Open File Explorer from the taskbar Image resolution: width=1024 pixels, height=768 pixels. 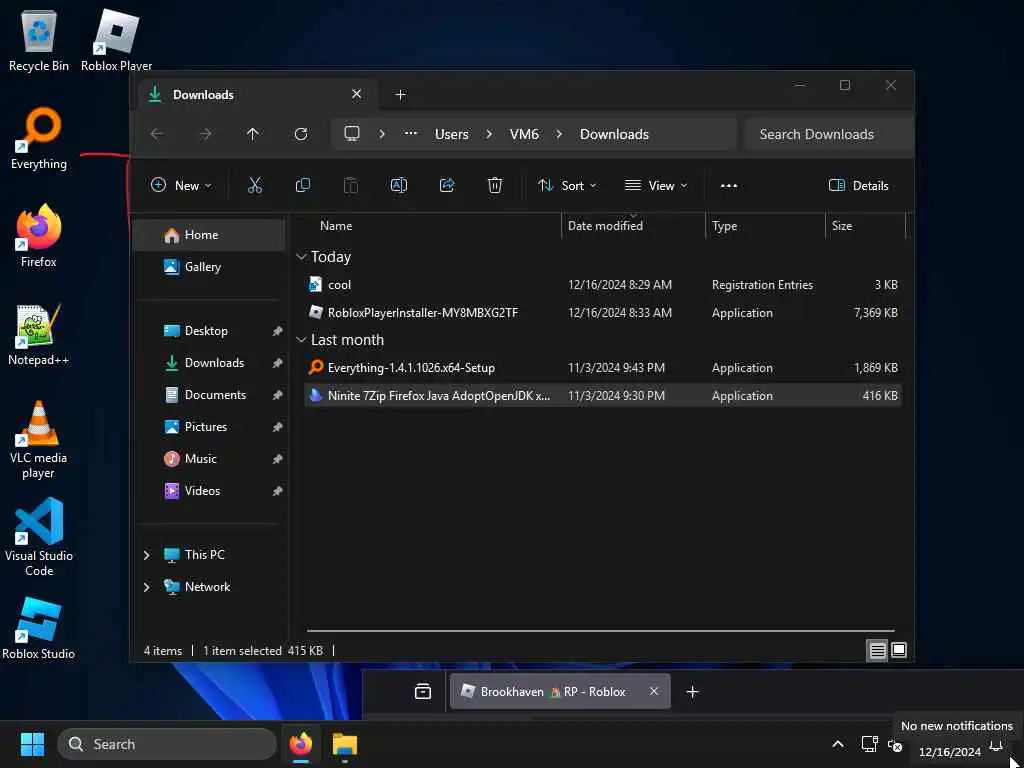(x=345, y=744)
